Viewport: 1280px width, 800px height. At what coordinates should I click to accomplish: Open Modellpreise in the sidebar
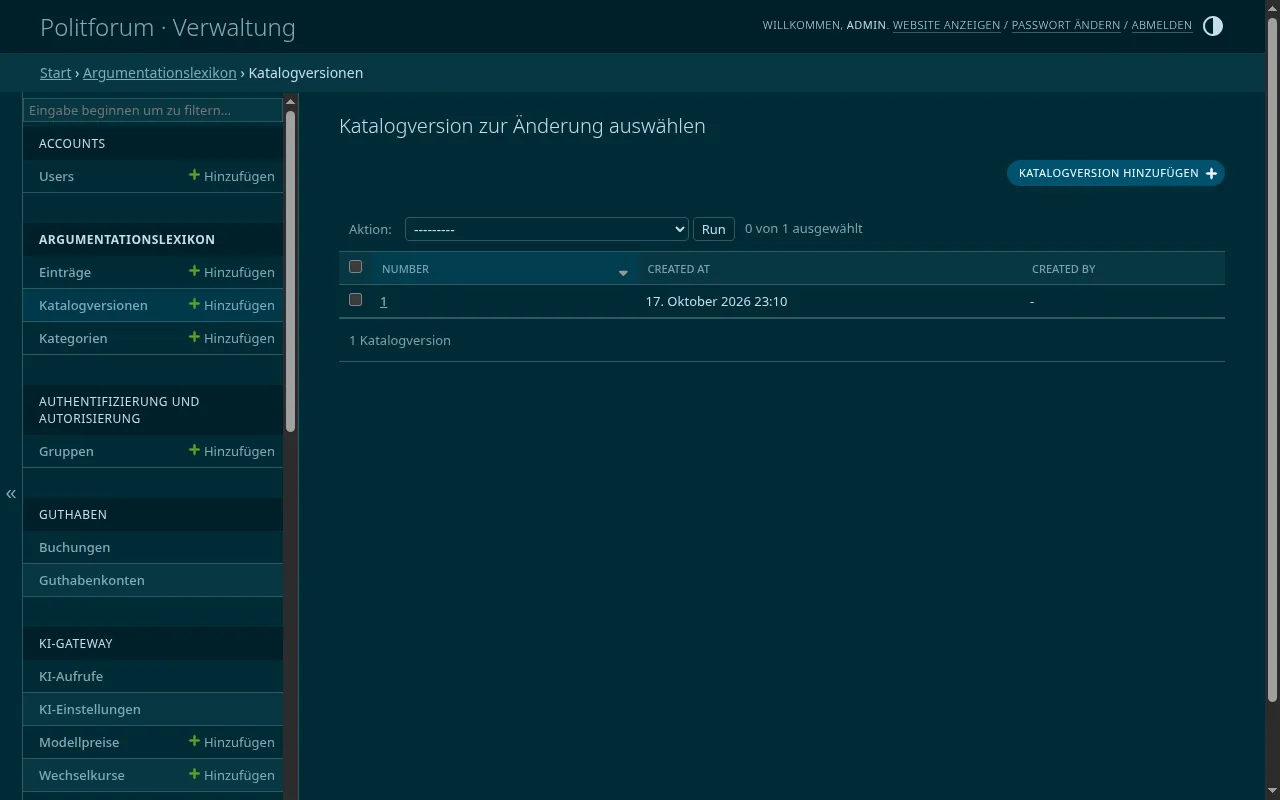[x=79, y=742]
